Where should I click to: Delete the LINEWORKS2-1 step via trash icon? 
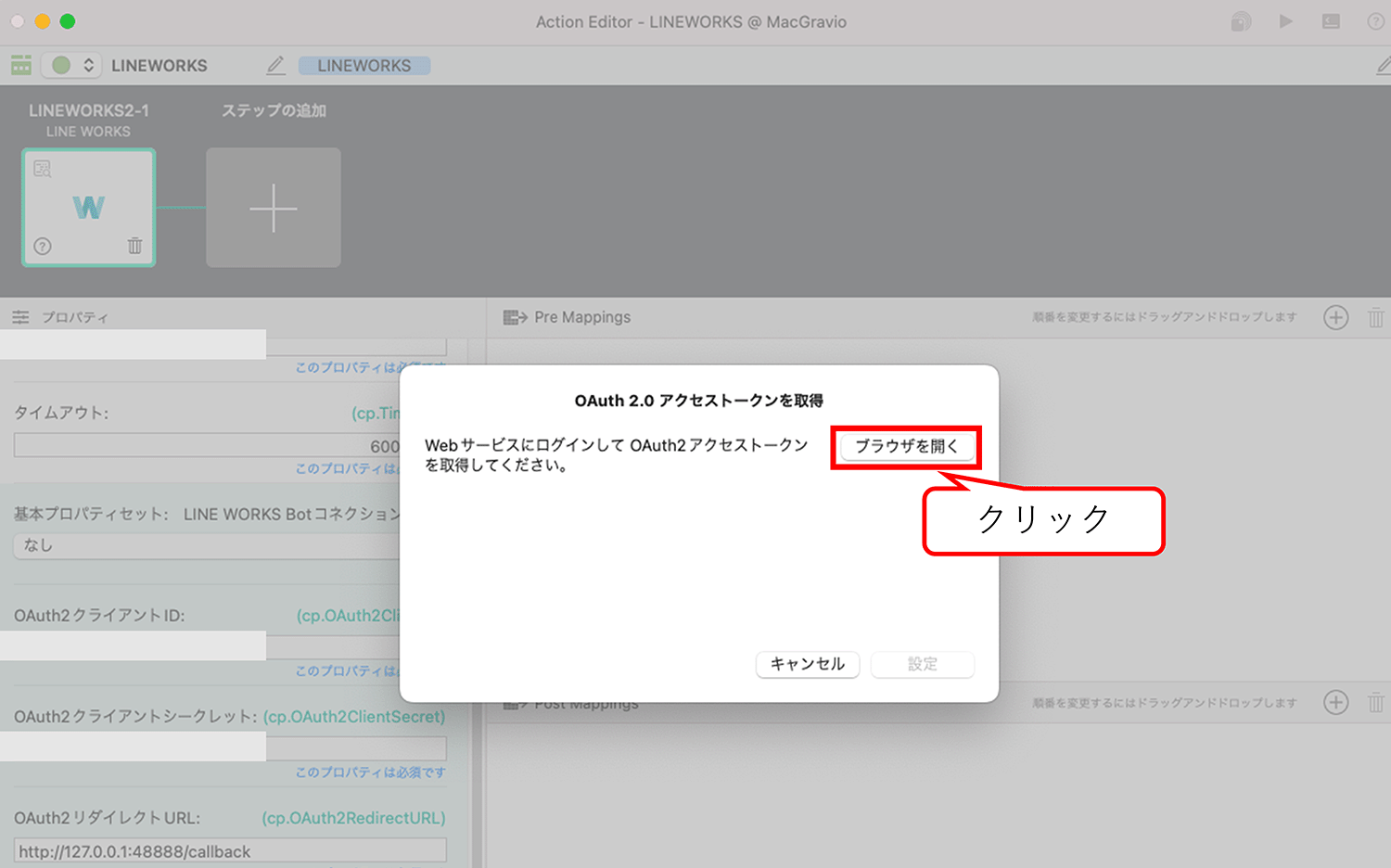click(x=134, y=246)
